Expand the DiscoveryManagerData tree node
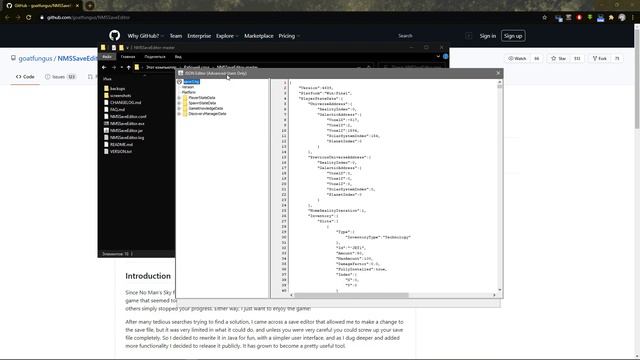 tap(179, 114)
